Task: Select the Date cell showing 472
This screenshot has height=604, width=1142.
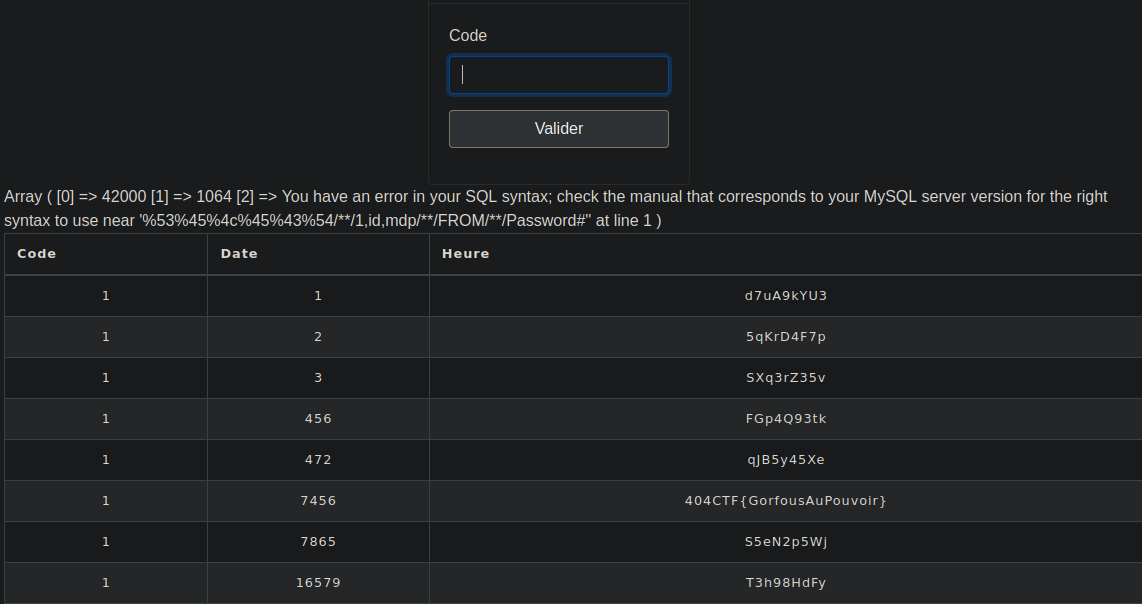Action: click(x=318, y=460)
